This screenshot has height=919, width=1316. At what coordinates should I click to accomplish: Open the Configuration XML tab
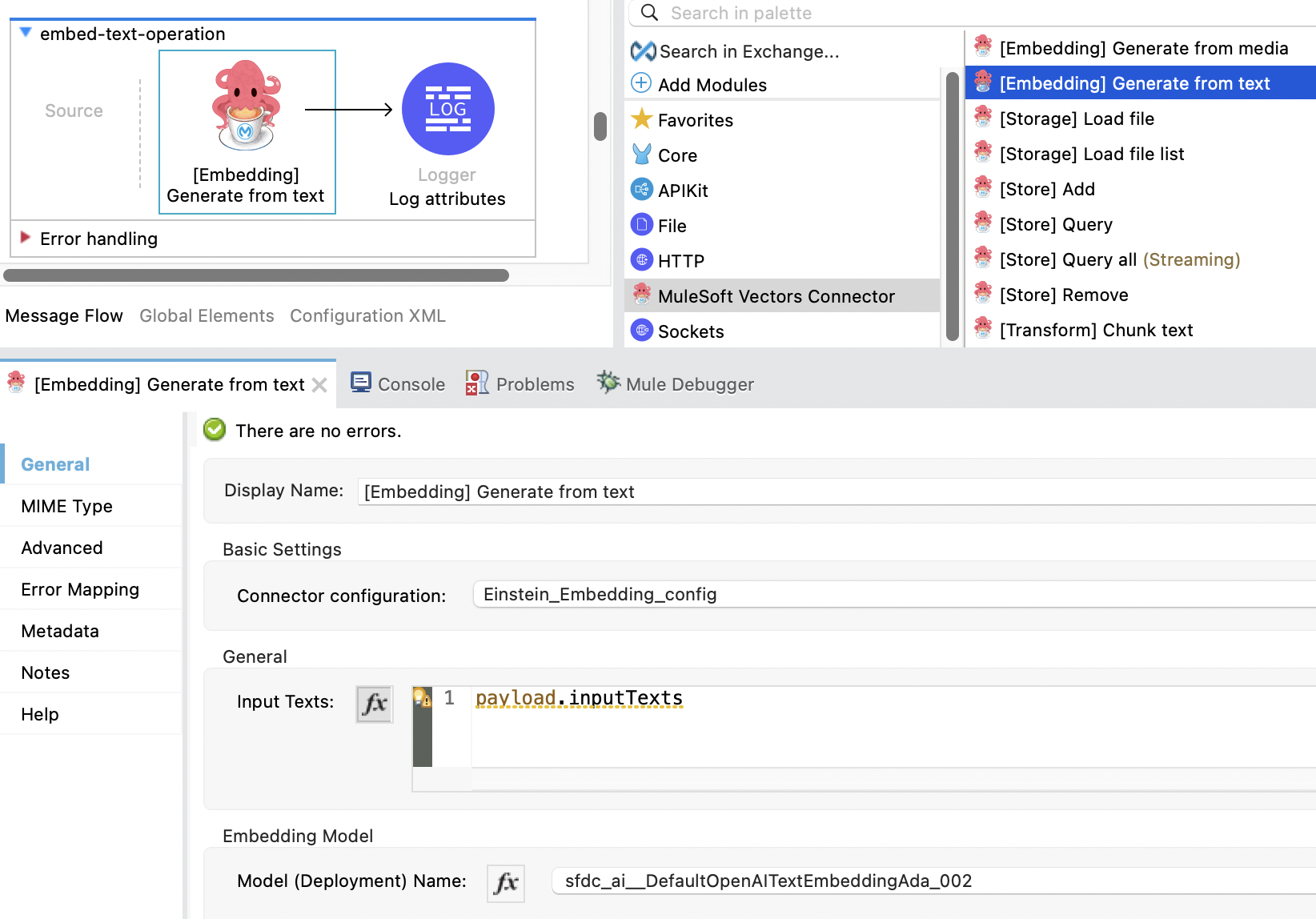pos(367,315)
